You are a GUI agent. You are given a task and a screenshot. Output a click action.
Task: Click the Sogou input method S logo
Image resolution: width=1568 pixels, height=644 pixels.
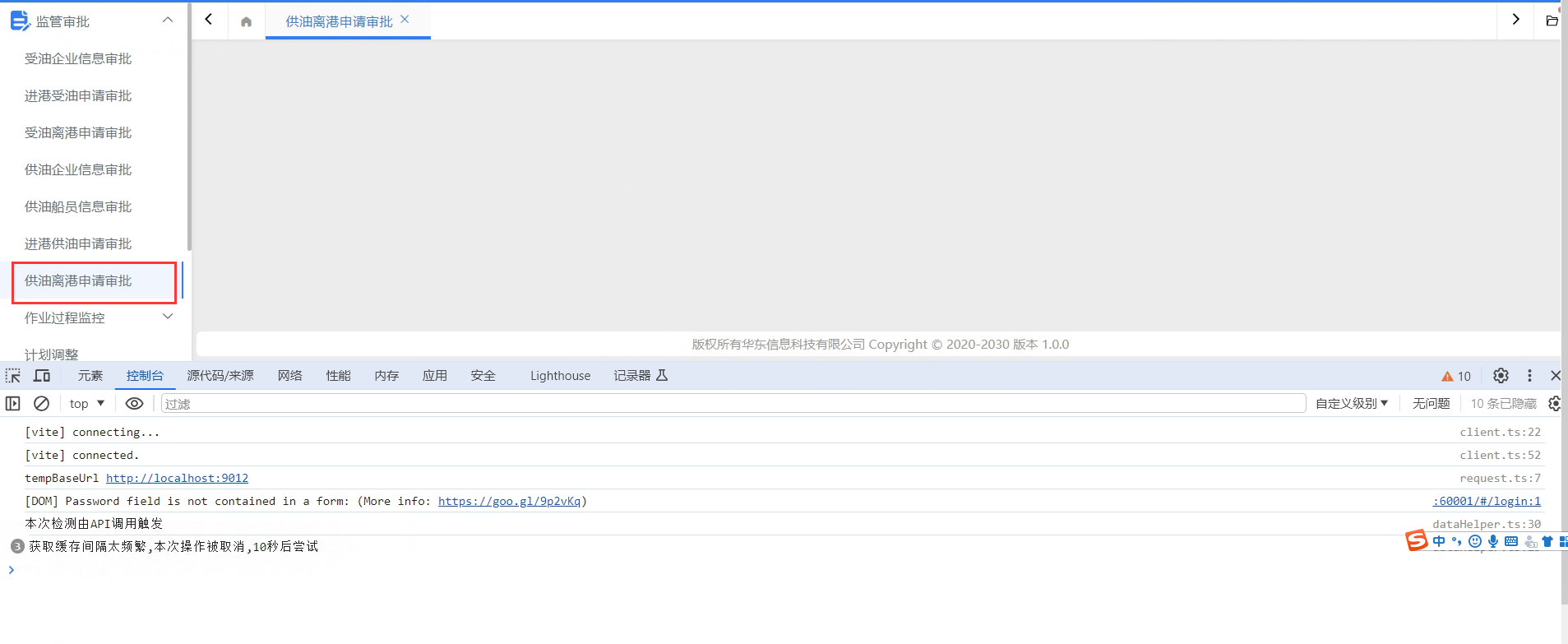click(1417, 540)
